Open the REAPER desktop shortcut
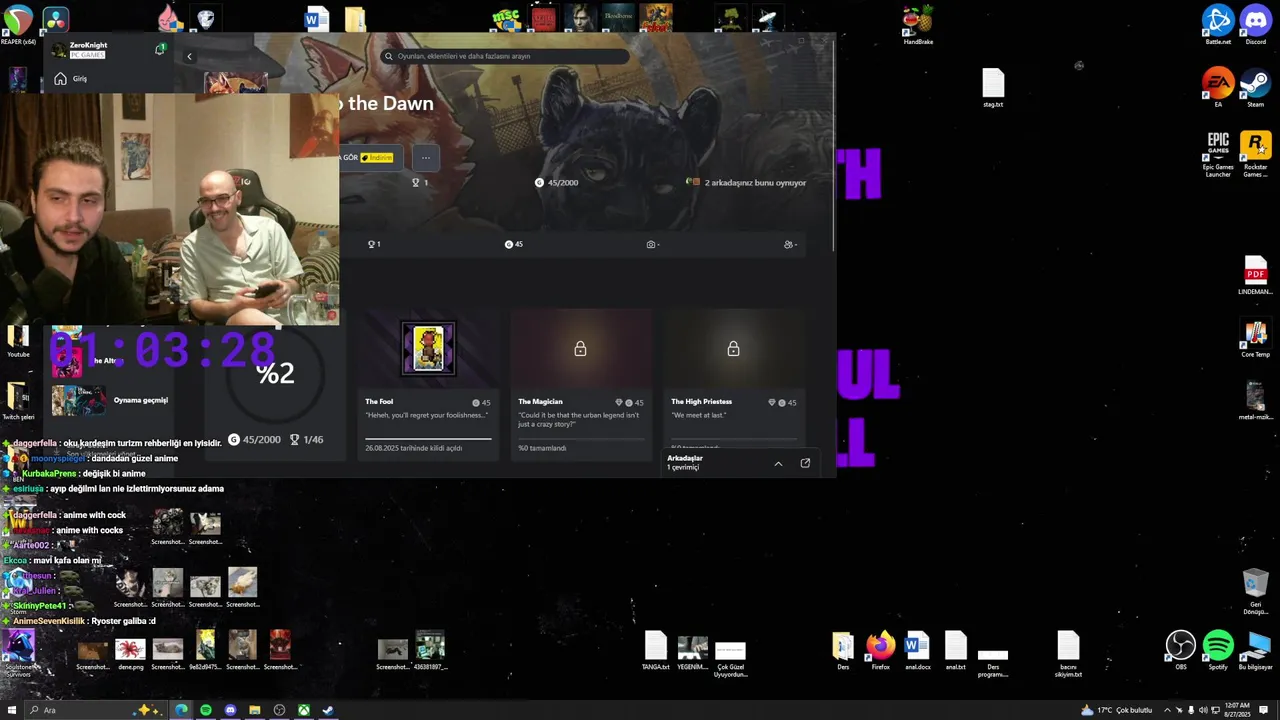 coord(18,22)
